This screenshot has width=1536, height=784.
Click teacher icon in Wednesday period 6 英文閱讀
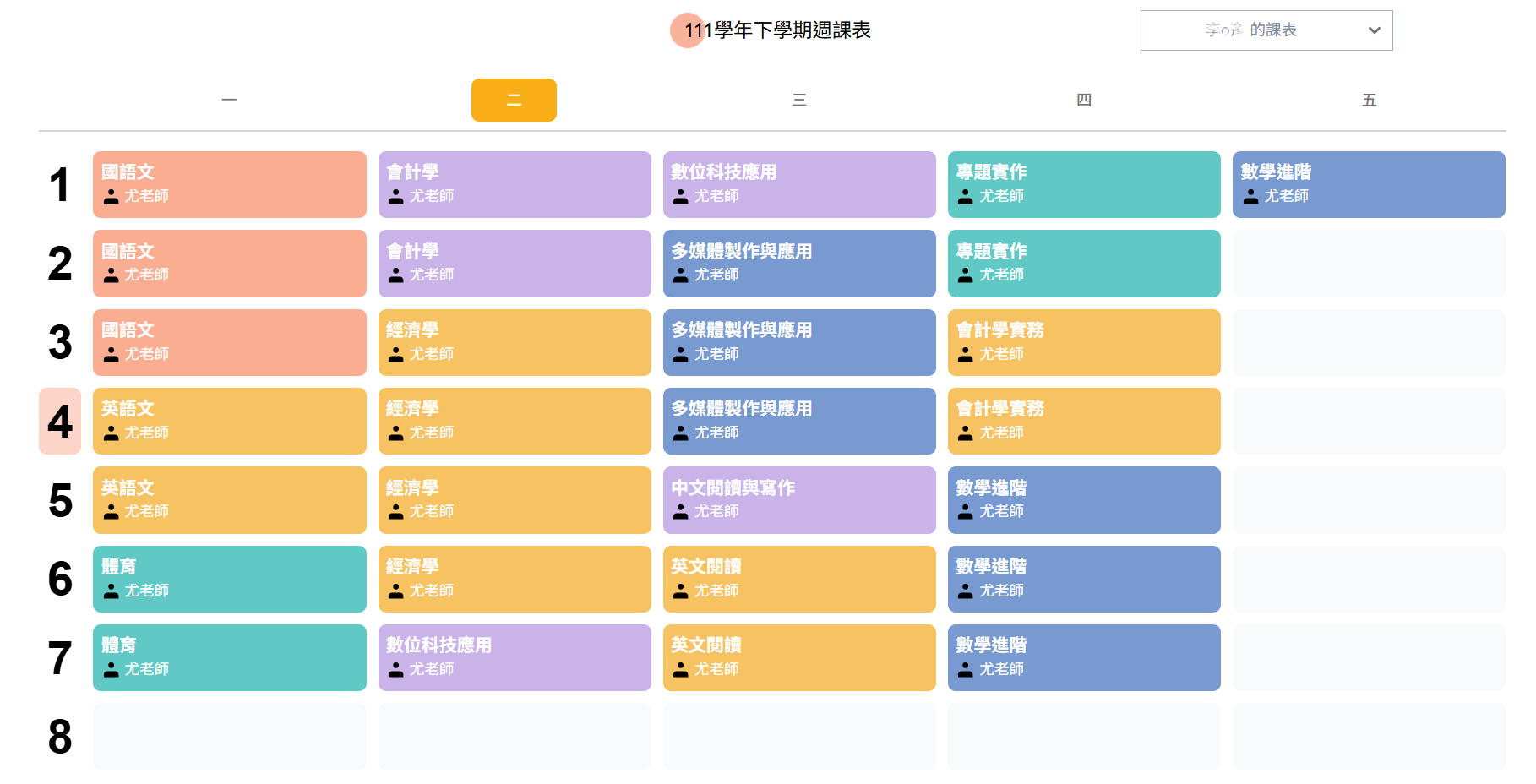(x=680, y=591)
